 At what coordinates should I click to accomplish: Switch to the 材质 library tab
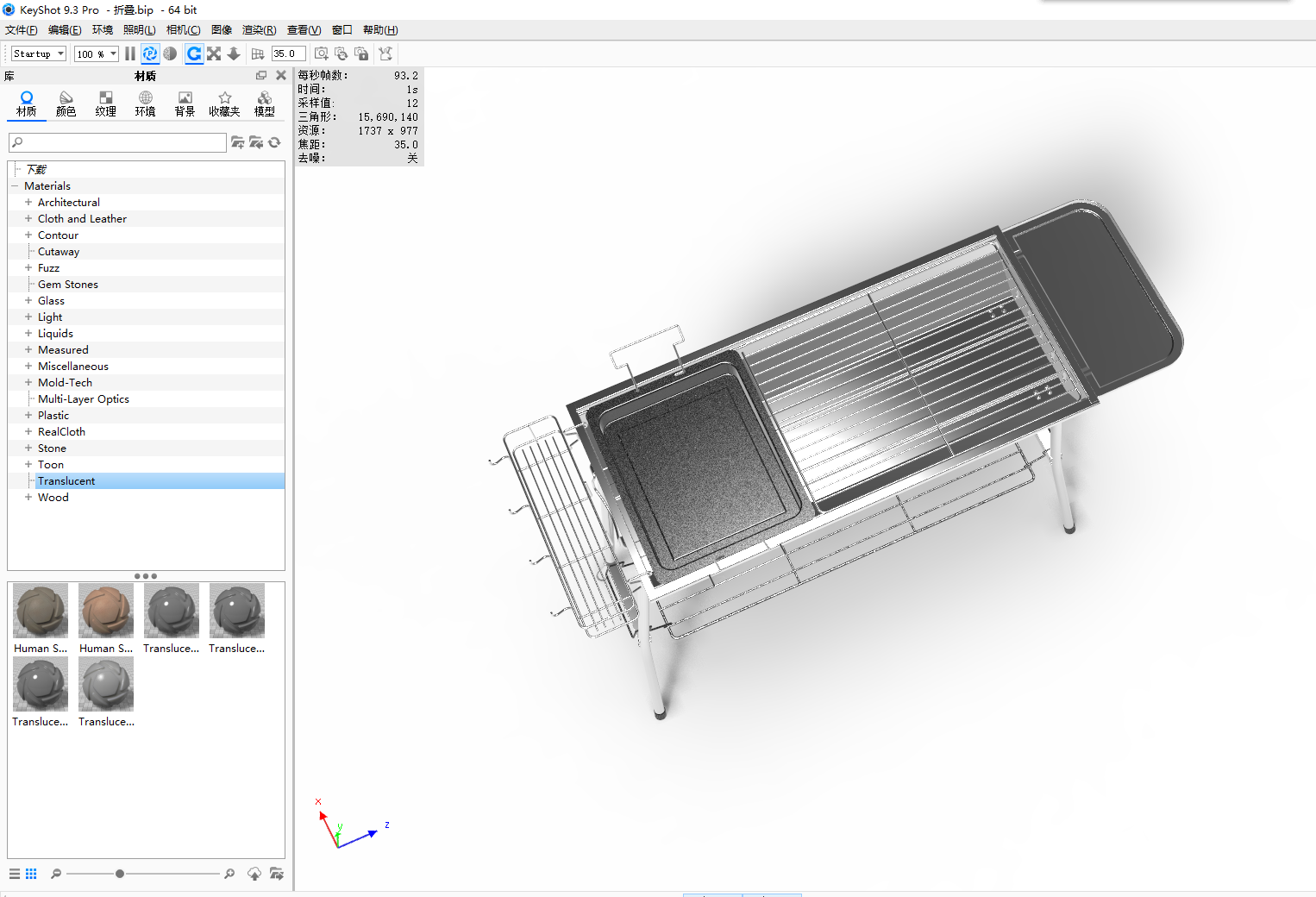coord(27,103)
